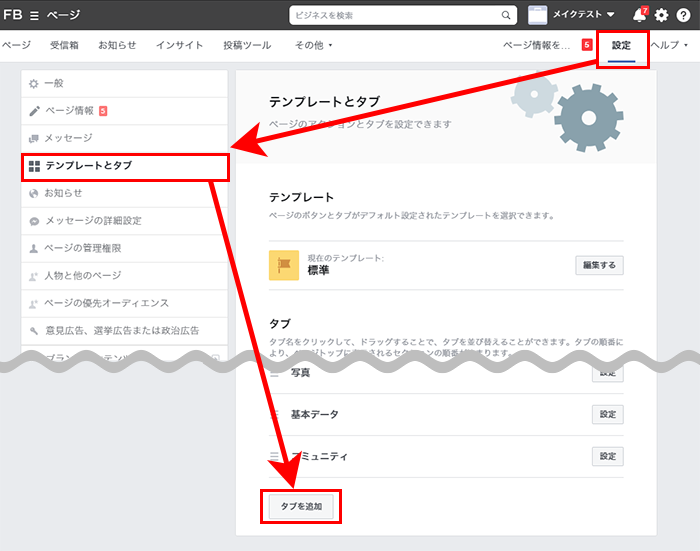Expand the メイクテスト account dropdown
Viewport: 700px width, 551px height.
584,15
